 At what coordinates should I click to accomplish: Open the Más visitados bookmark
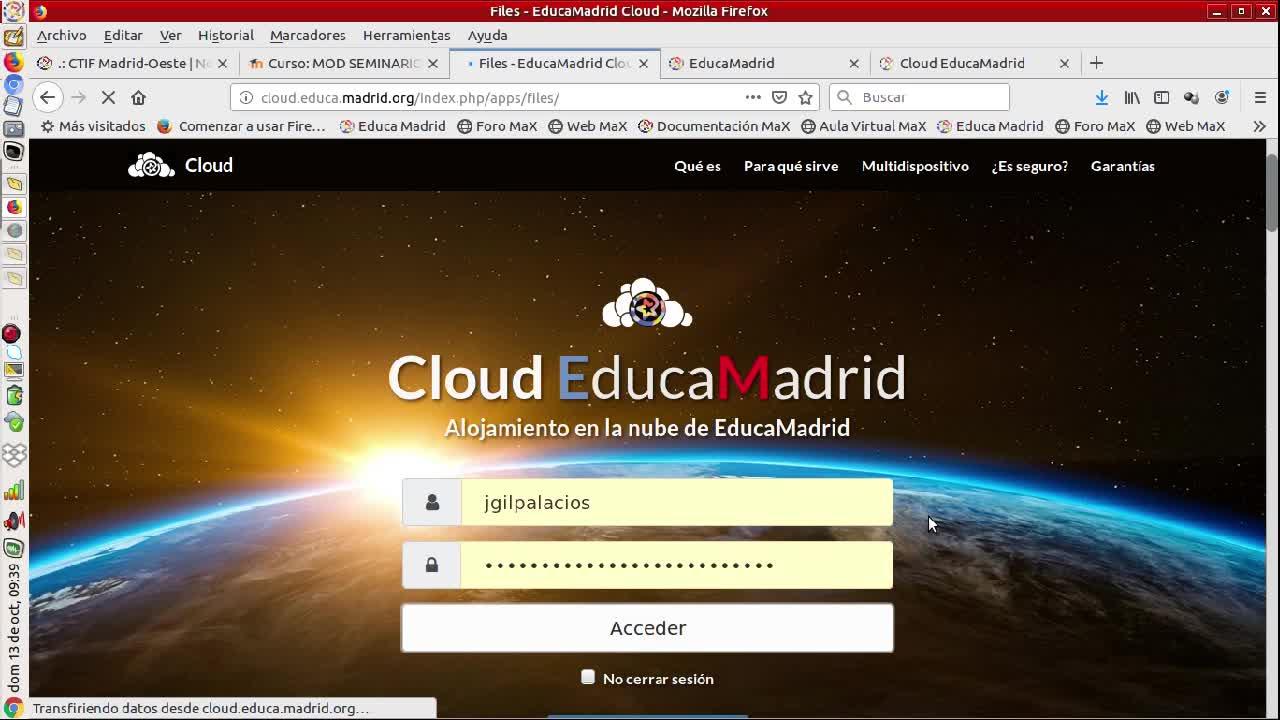click(x=93, y=126)
